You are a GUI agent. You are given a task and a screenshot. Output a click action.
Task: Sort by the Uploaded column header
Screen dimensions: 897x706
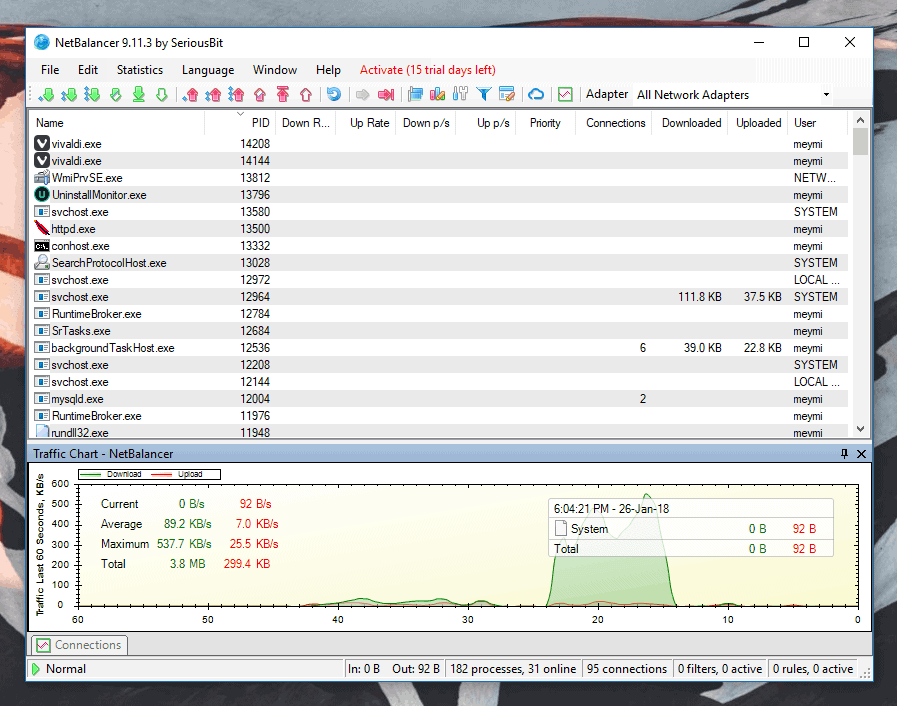click(757, 123)
